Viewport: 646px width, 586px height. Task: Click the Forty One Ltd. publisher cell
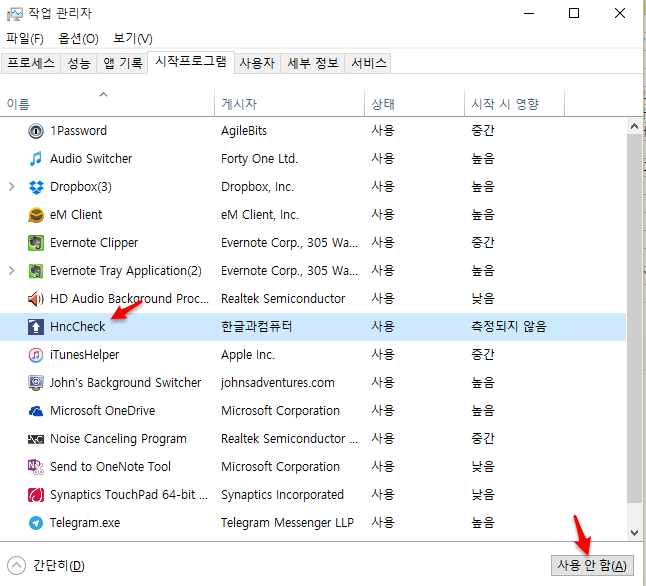pyautogui.click(x=259, y=159)
